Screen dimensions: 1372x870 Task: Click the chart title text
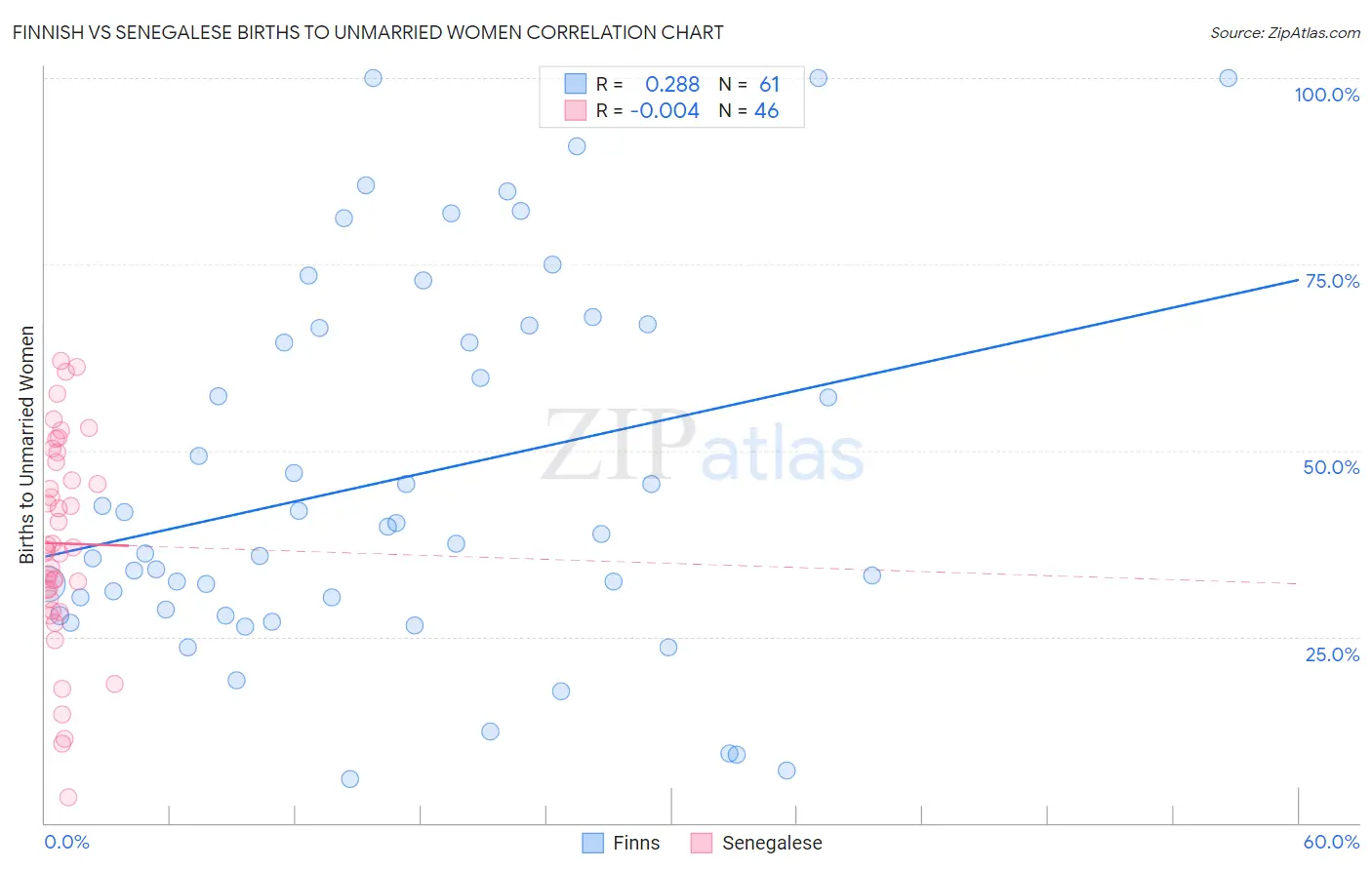click(368, 32)
